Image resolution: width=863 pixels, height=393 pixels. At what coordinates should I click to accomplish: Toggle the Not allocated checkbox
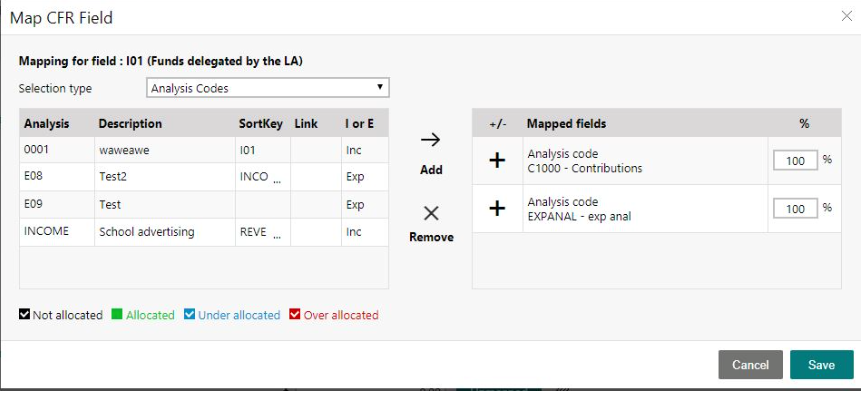click(24, 314)
